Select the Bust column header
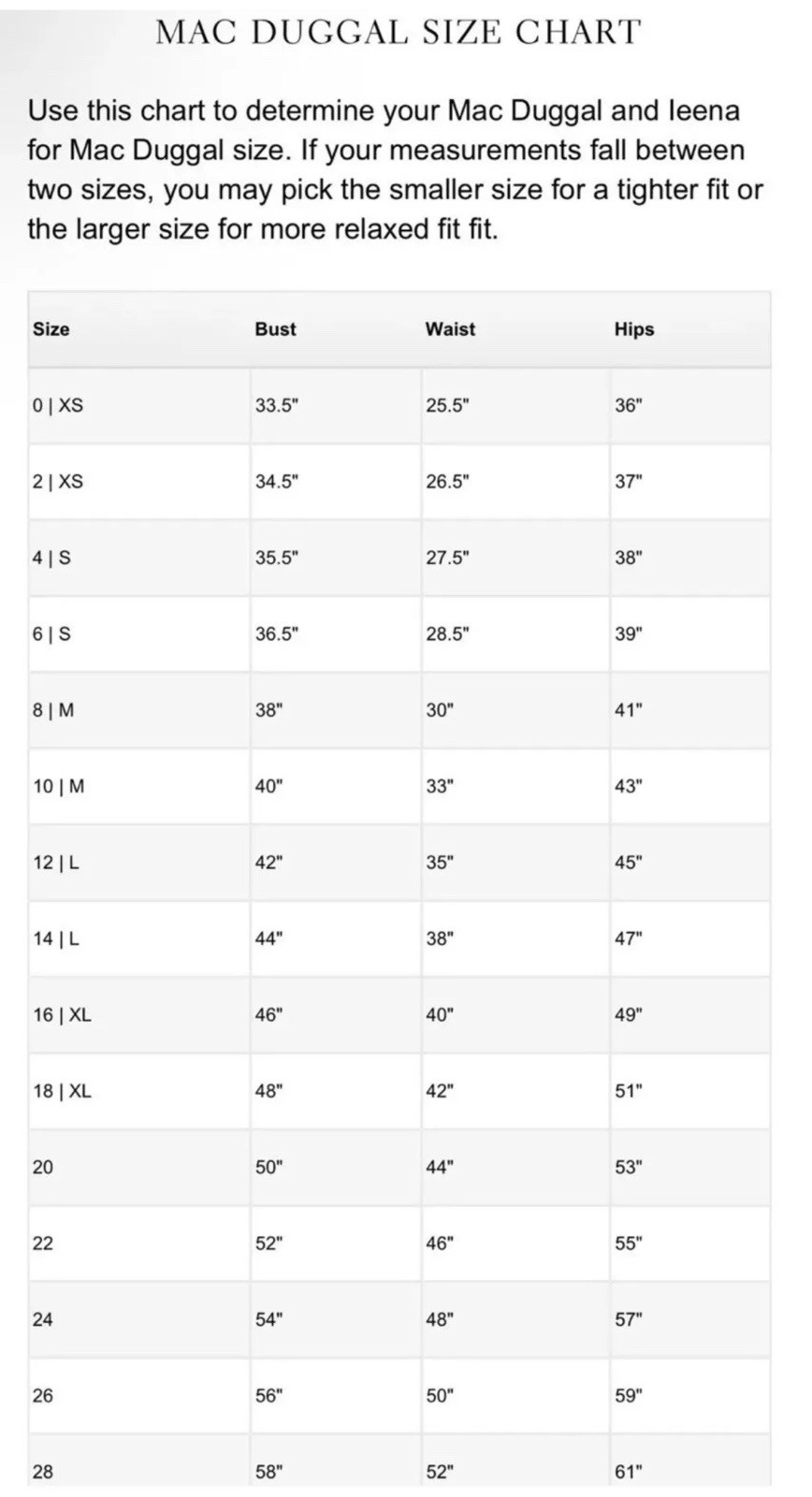812x1497 pixels. 275,329
